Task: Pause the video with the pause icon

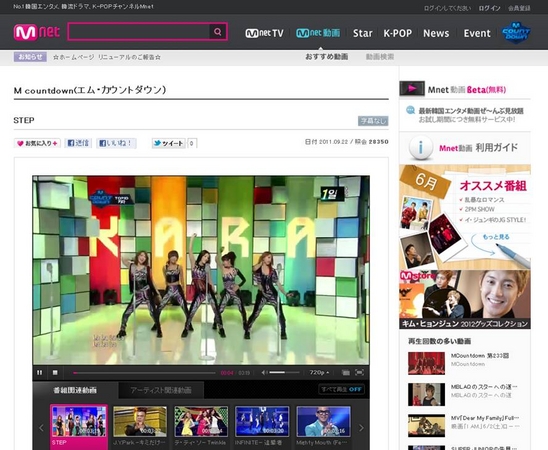Action: pyautogui.click(x=39, y=372)
